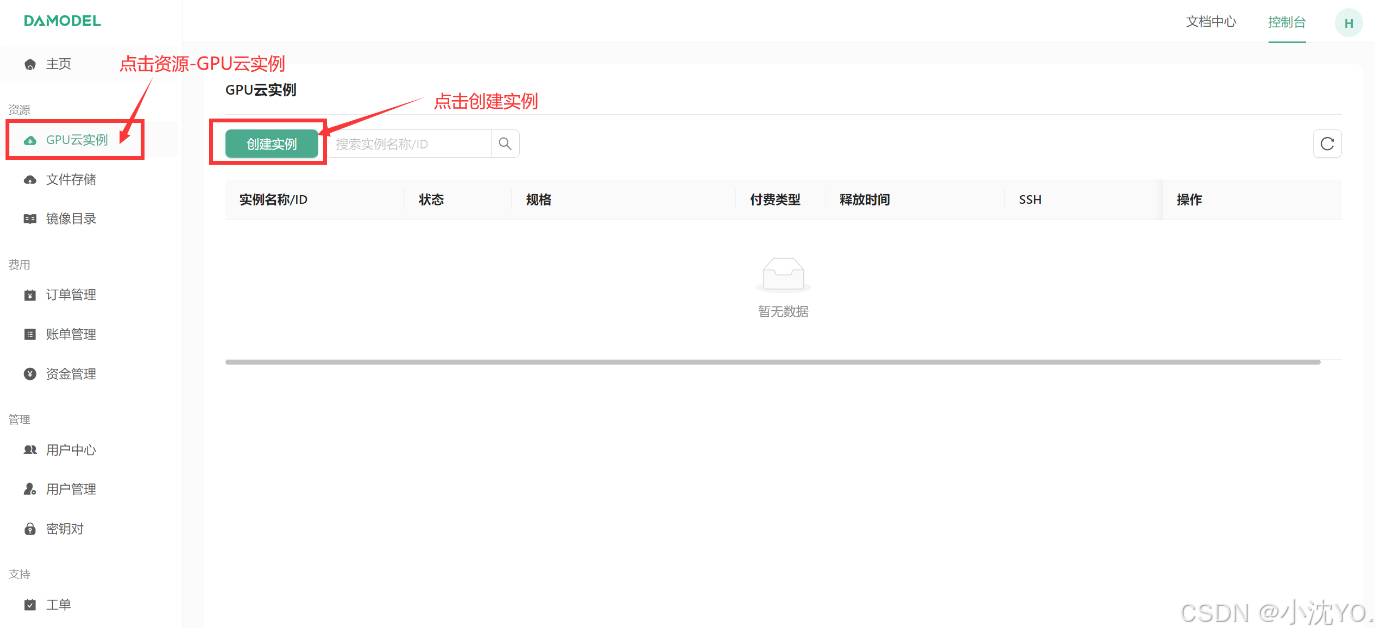Click the search magnifier icon

tap(505, 144)
